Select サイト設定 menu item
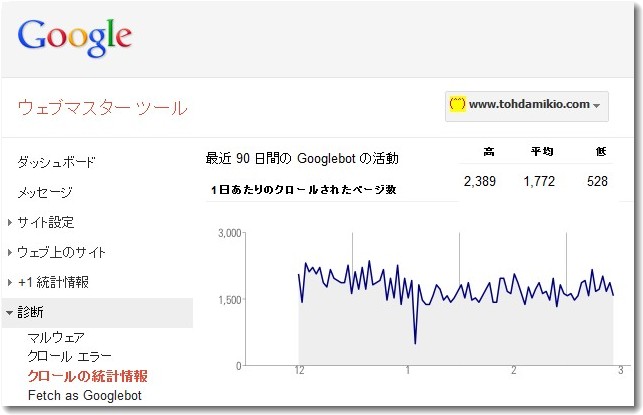The width and height of the screenshot is (643, 415). [x=46, y=223]
